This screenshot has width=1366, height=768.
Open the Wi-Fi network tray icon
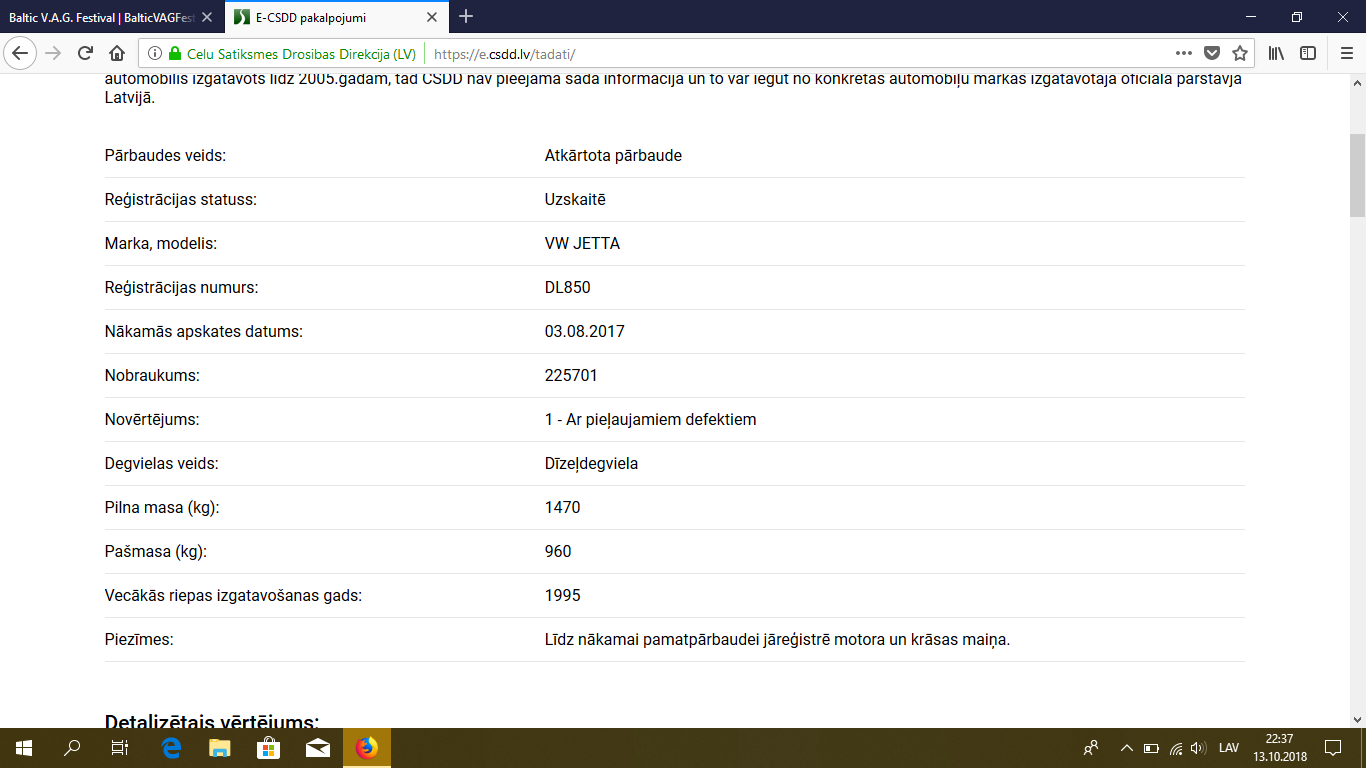1176,748
